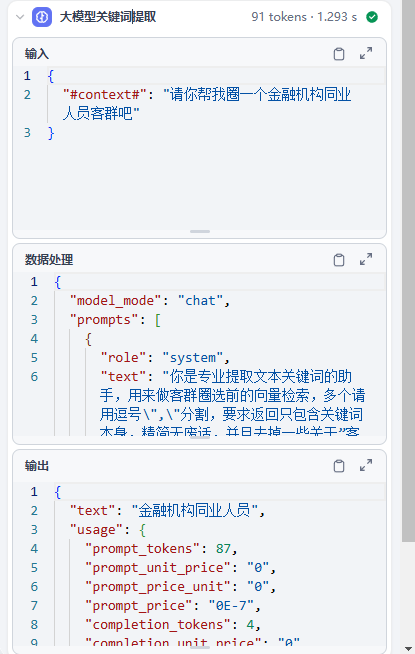
Task: Click the 输出 panel bottom resize handle
Action: coord(200,647)
